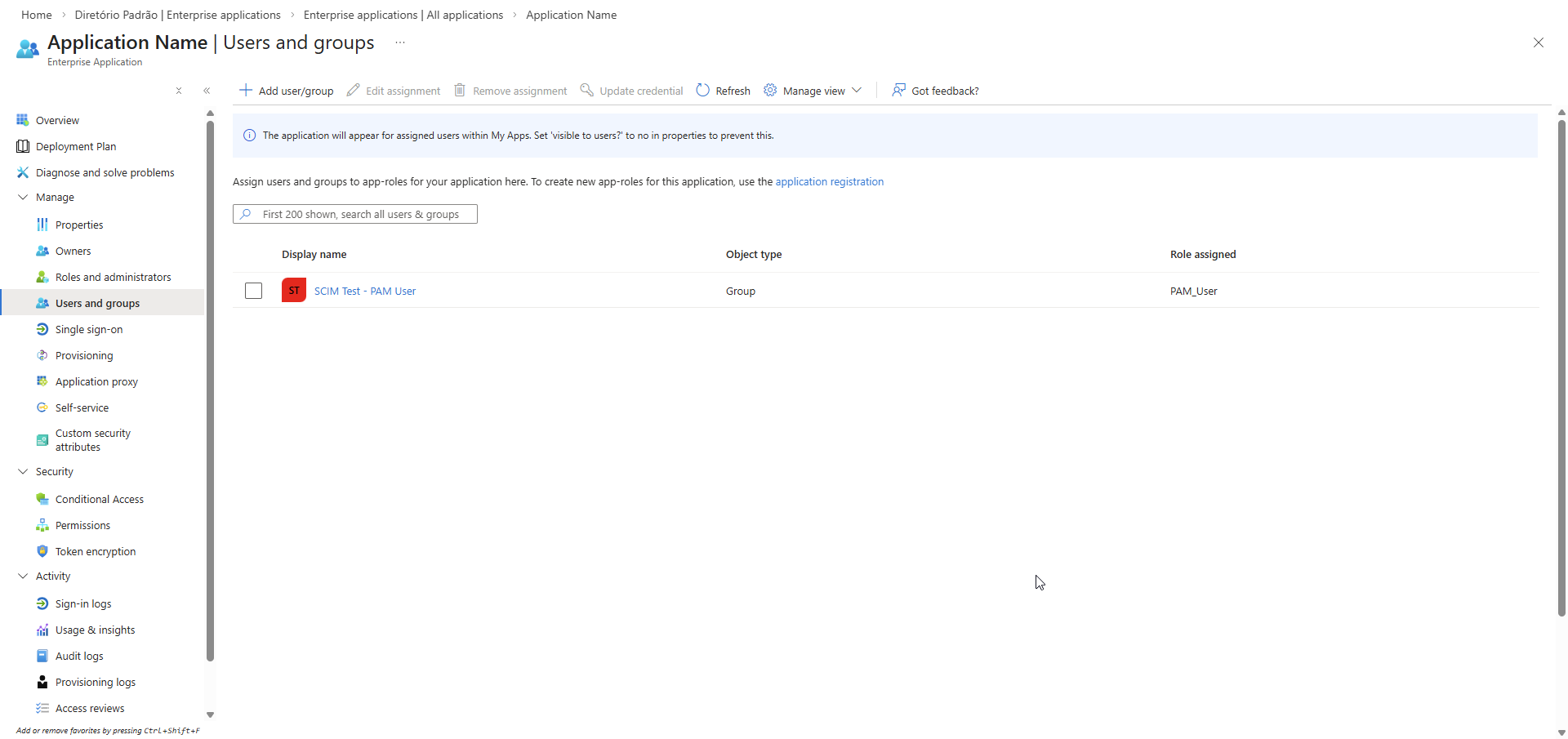Open SCIM Test - PAM User group link
The image size is (1568, 739).
pos(364,291)
